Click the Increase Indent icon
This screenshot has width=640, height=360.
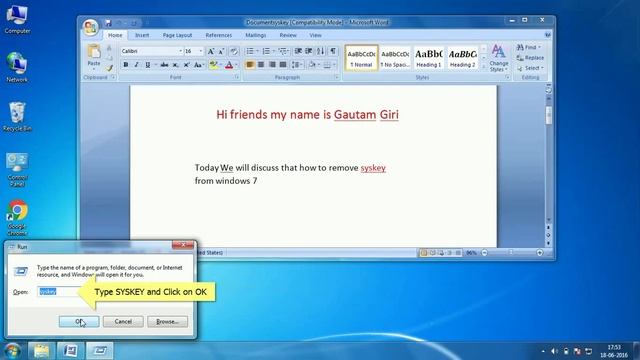(309, 51)
